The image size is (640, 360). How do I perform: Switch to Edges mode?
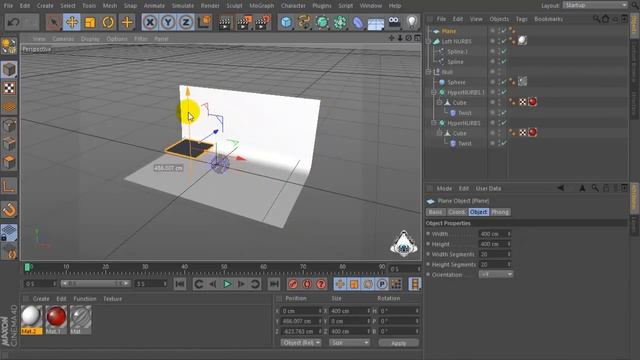tap(9, 144)
